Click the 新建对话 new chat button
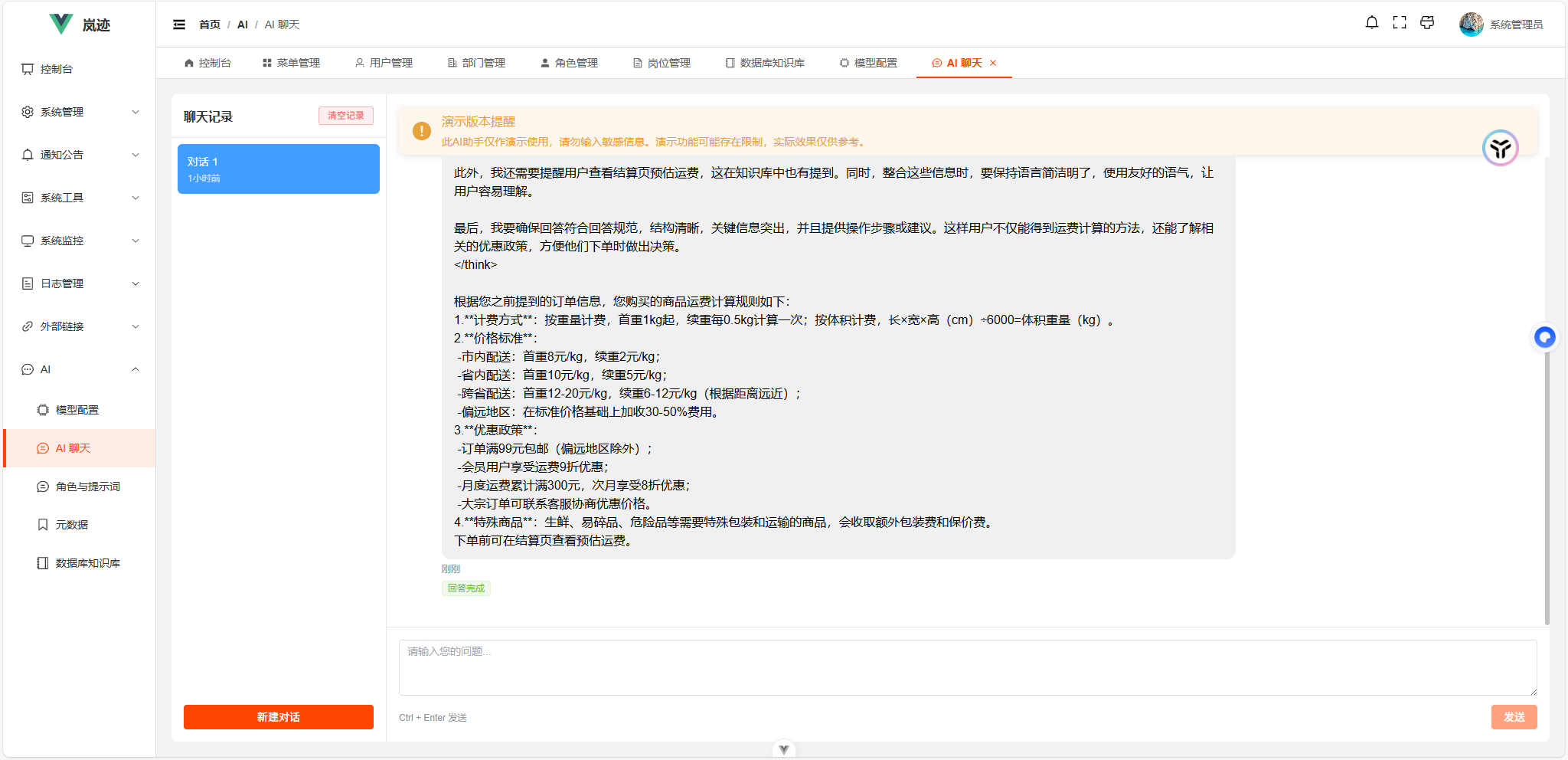The image size is (1568, 760). click(278, 717)
